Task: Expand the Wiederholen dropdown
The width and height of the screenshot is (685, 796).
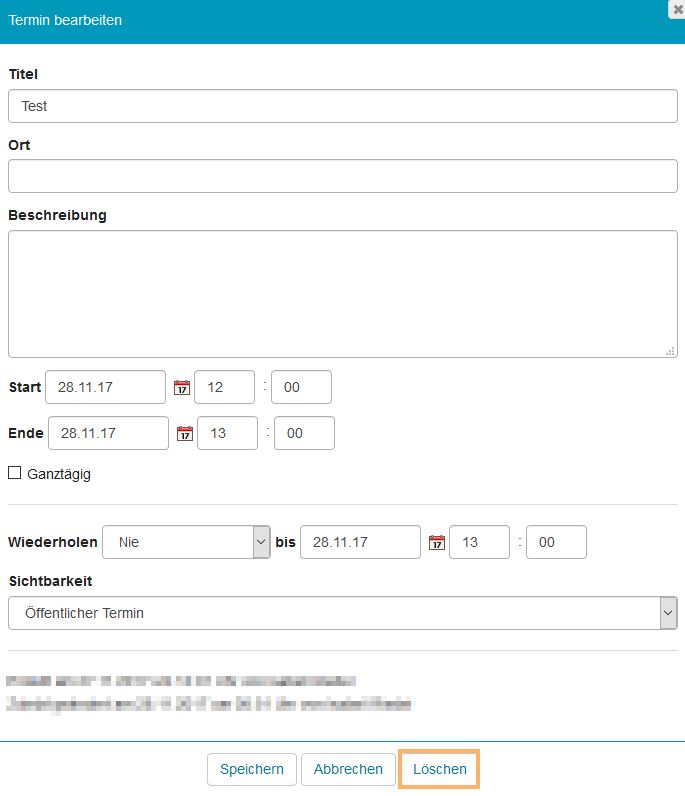Action: pos(186,542)
